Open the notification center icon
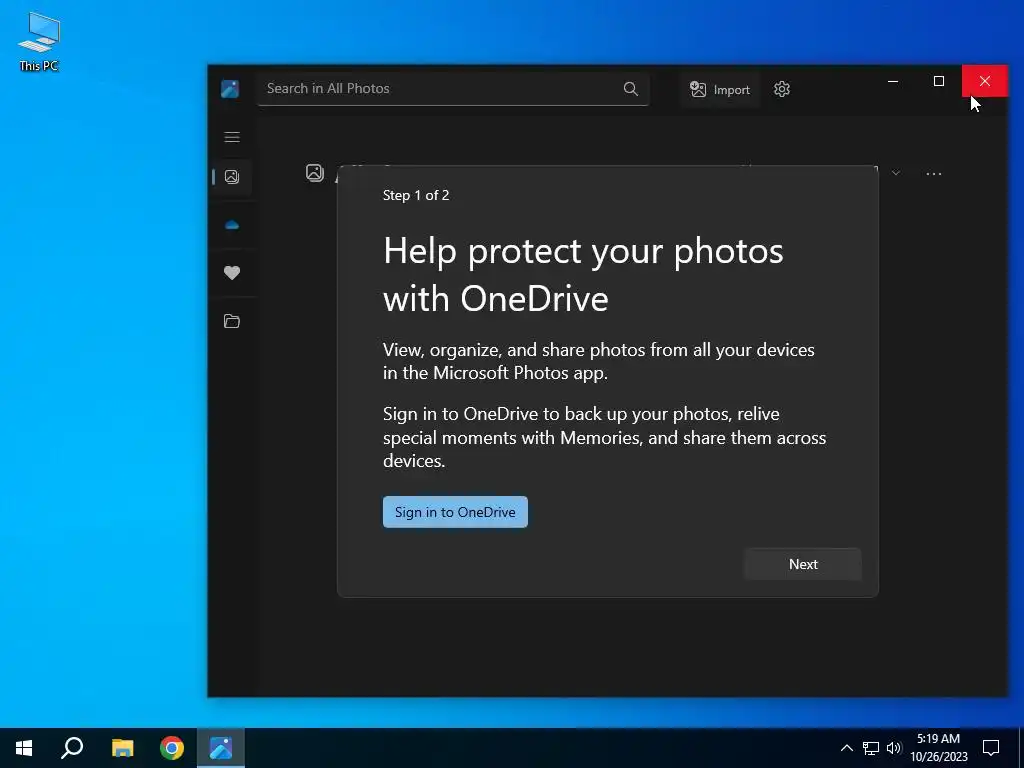1024x768 pixels. pos(991,748)
